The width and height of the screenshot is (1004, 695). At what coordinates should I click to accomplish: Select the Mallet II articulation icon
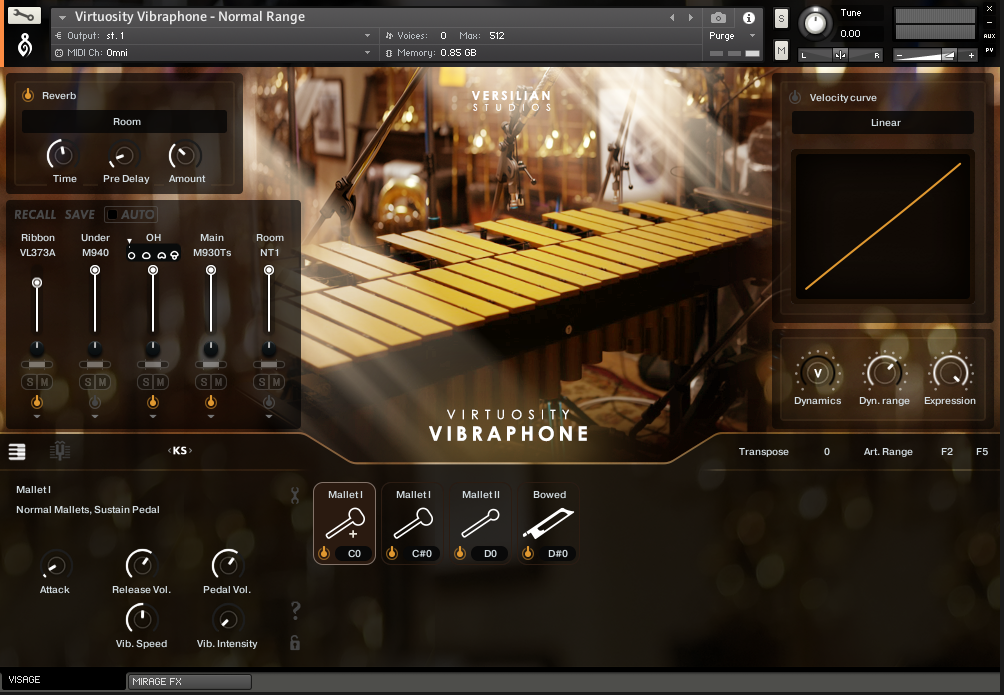480,523
